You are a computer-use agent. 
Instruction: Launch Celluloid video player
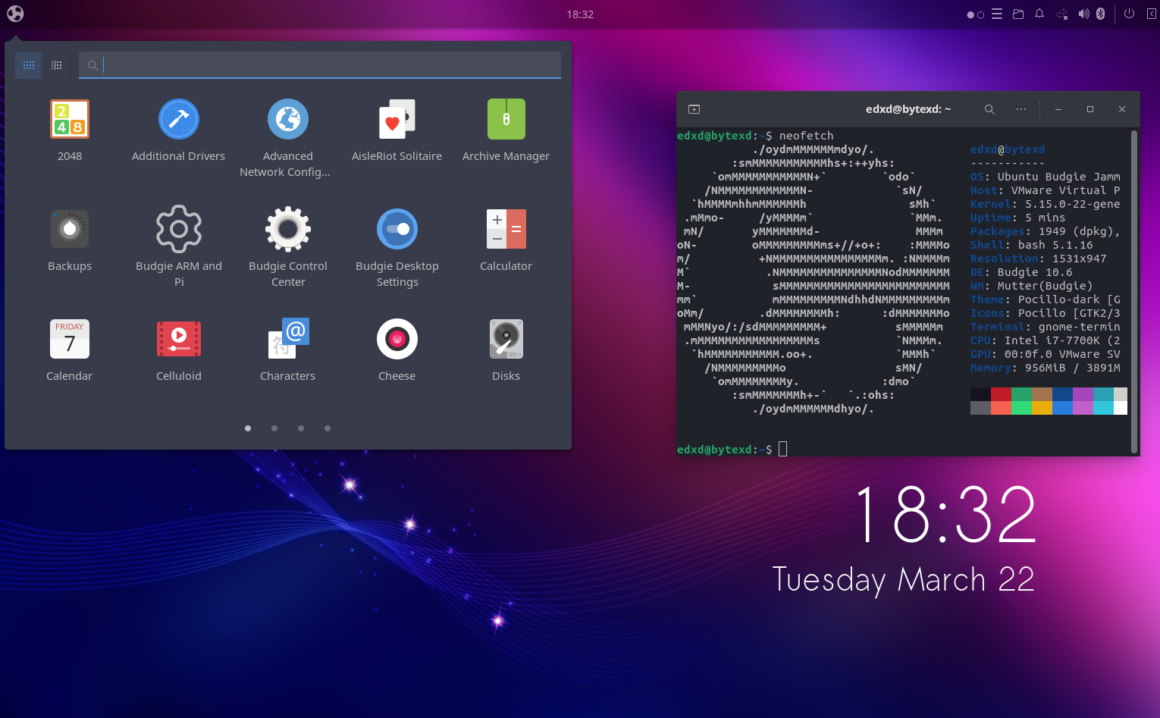click(178, 338)
